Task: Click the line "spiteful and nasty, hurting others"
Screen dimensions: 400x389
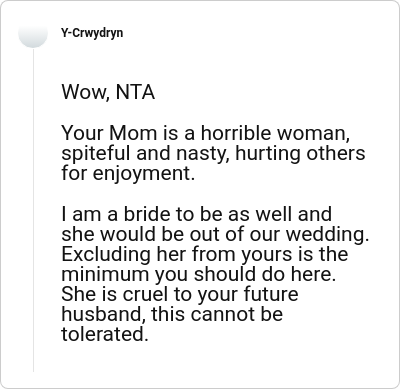Action: point(213,153)
